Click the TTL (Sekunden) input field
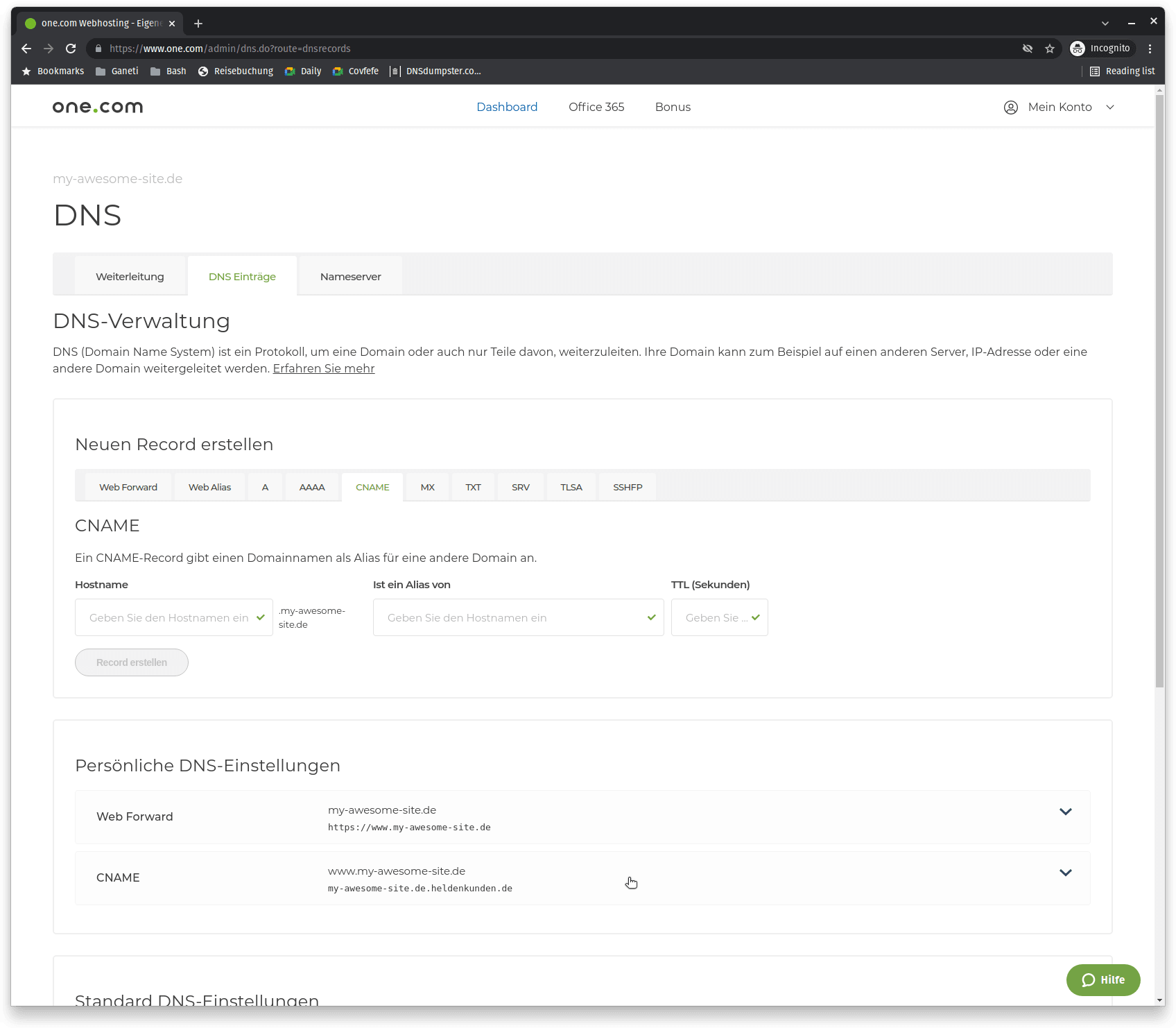1176x1028 pixels. (x=720, y=617)
